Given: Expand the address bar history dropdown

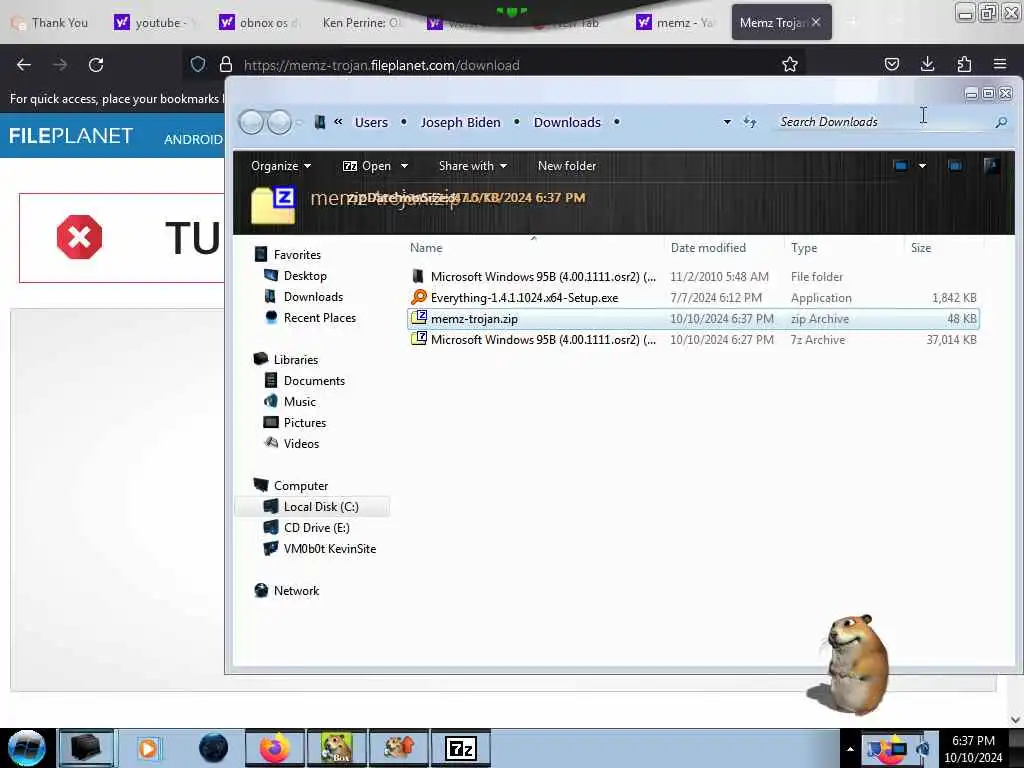Looking at the screenshot, I should pyautogui.click(x=727, y=122).
